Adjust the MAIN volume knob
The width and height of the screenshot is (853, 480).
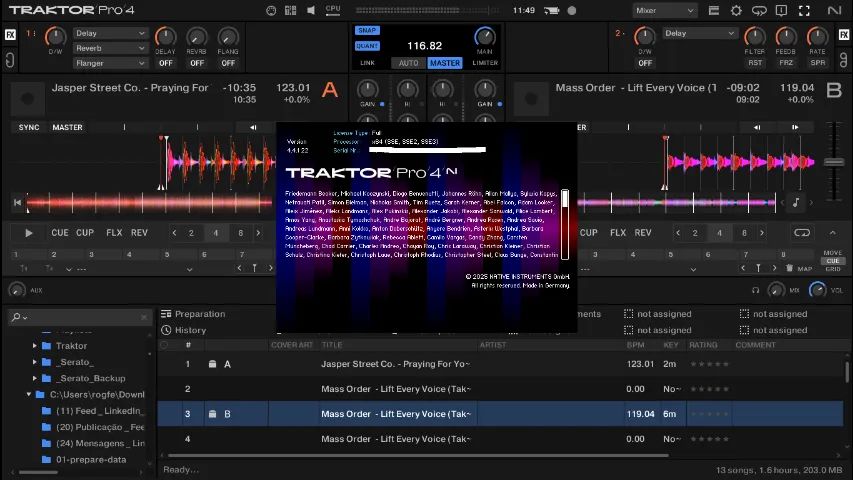pyautogui.click(x=485, y=36)
